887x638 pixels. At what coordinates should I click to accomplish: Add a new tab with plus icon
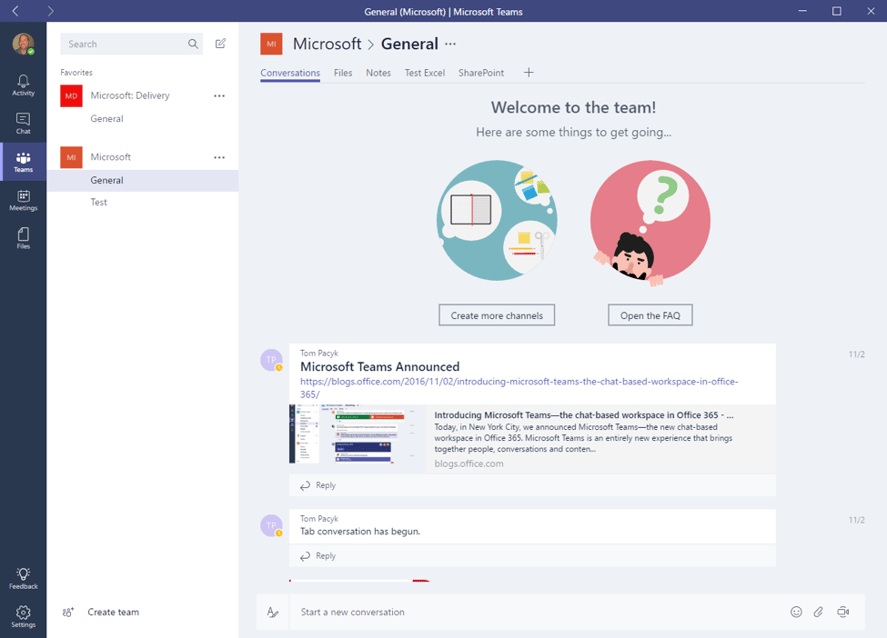click(x=528, y=72)
